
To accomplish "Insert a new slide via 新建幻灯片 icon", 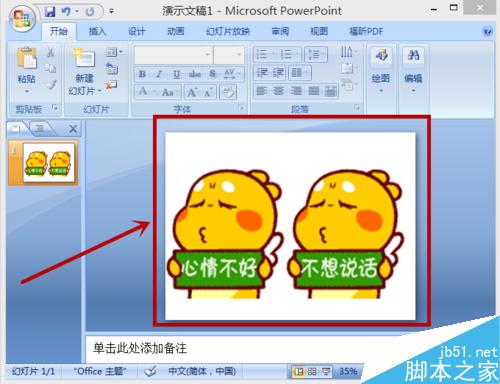I will click(84, 58).
